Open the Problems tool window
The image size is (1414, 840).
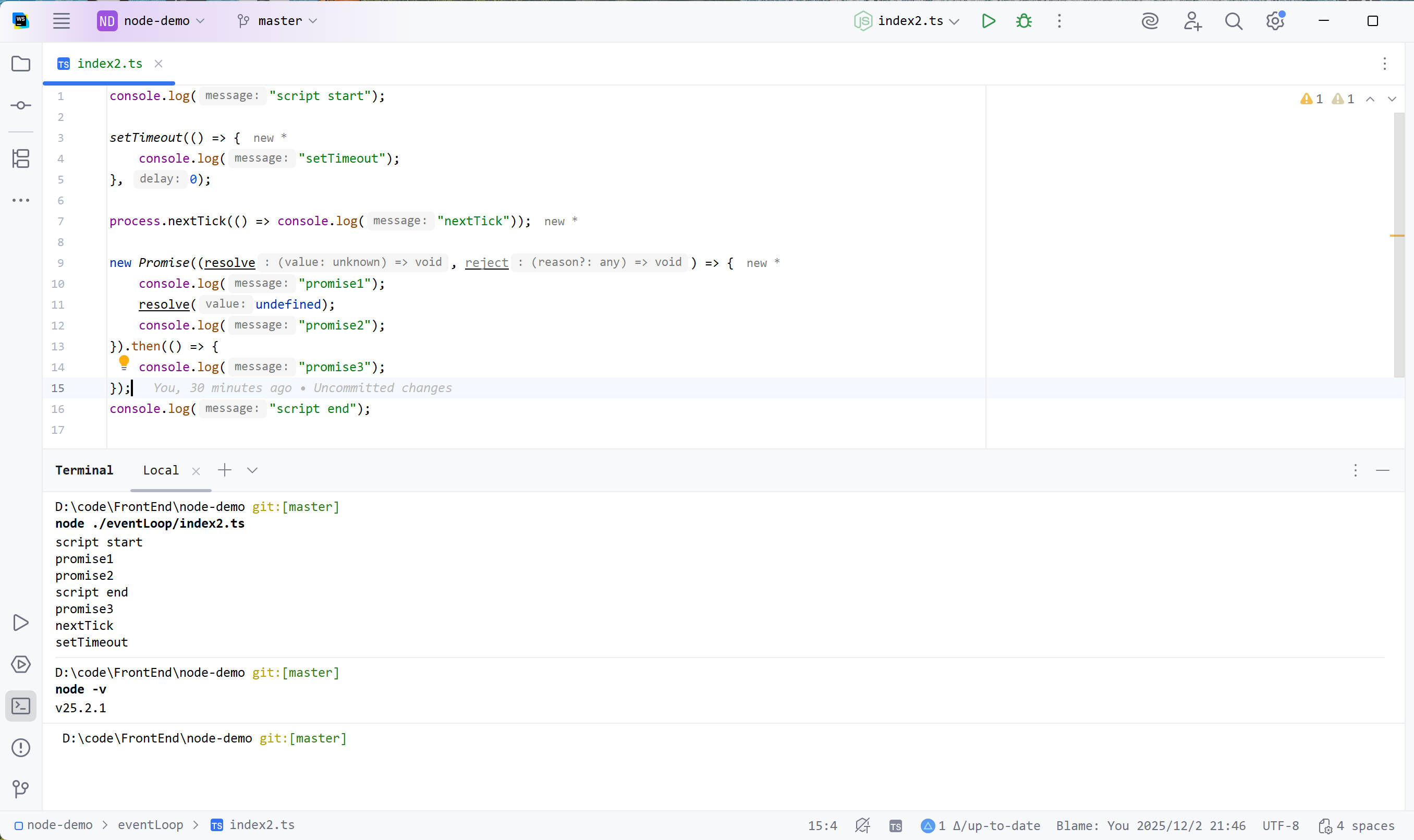tap(21, 748)
